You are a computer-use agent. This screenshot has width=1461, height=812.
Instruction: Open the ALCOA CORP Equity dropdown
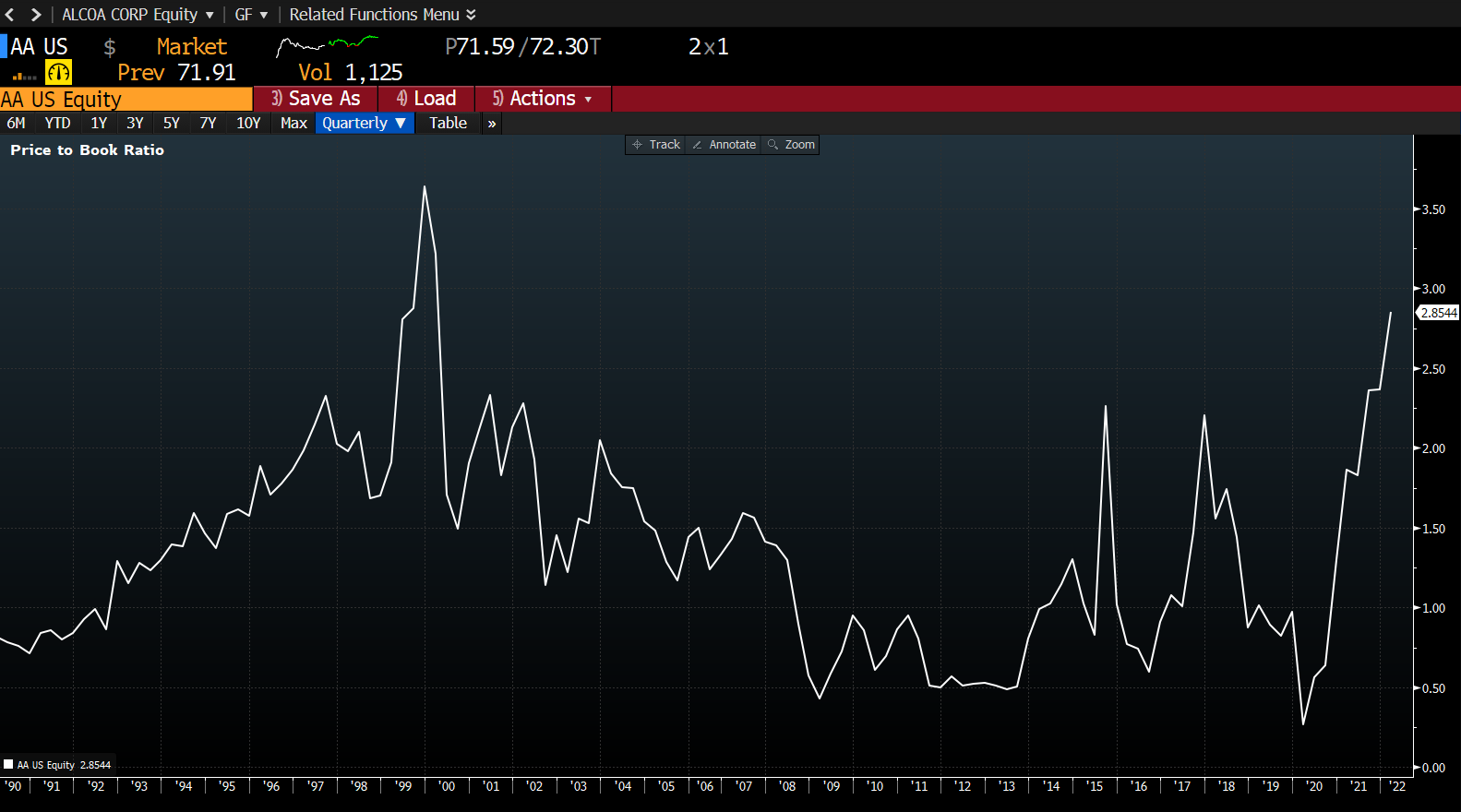click(x=138, y=15)
